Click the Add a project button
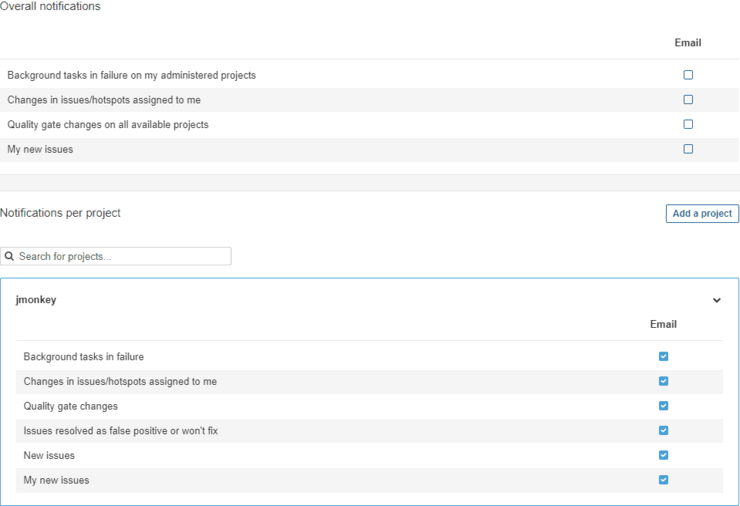Screen dimensions: 740x506 (x=702, y=213)
